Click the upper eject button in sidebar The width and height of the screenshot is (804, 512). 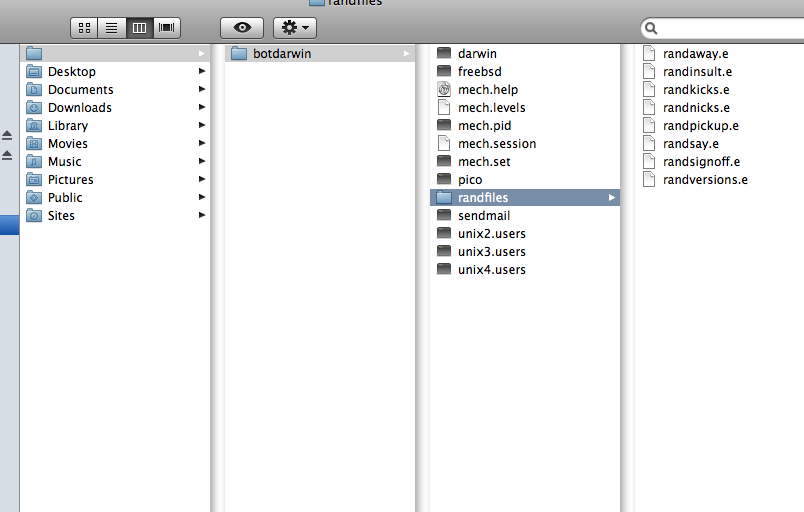point(7,136)
